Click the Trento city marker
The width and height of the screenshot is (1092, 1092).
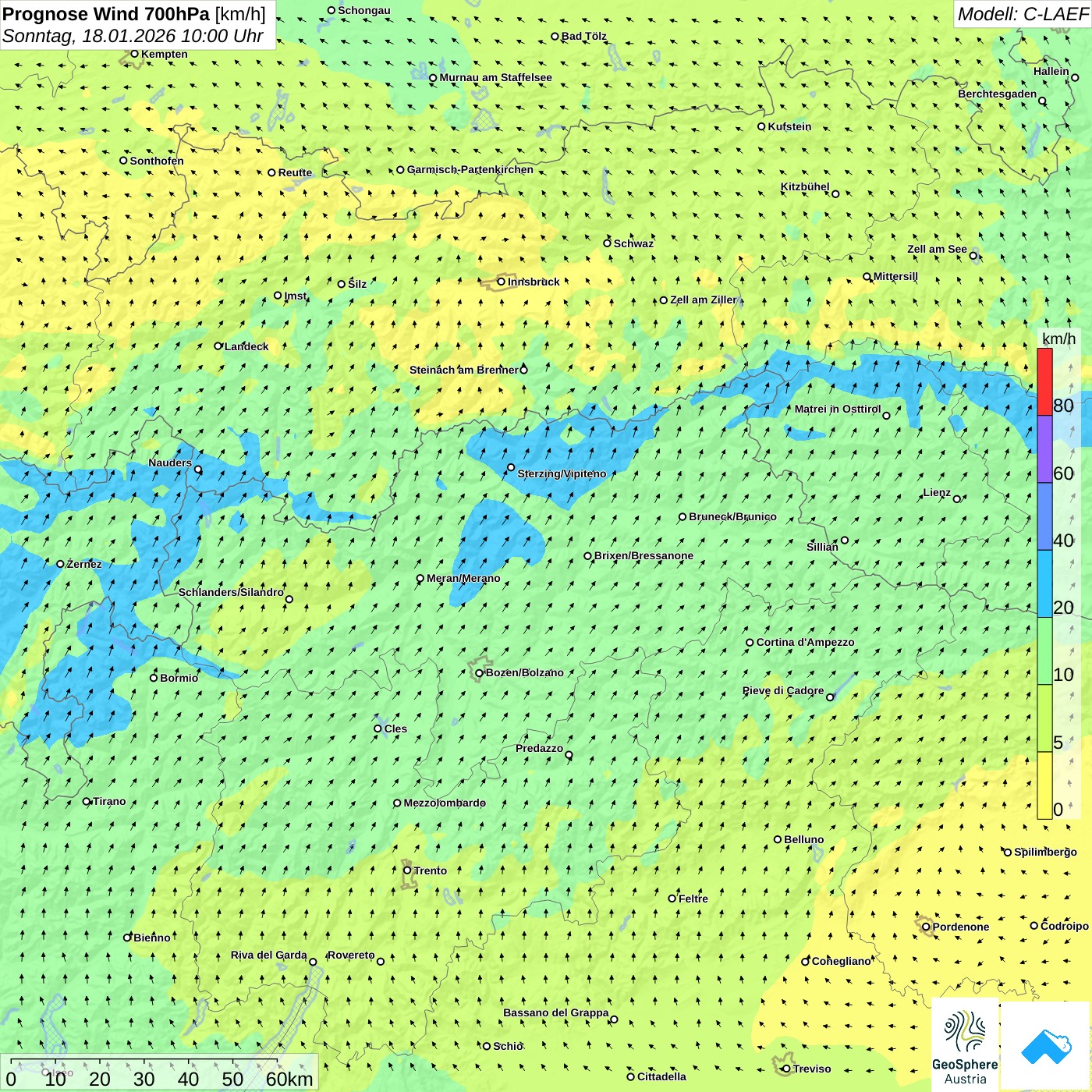407,870
